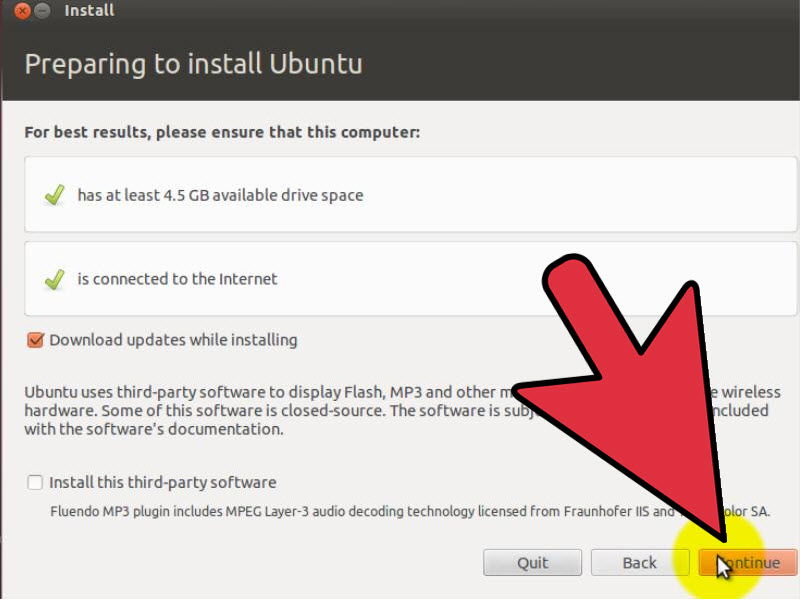Click the "Install" window title text

(x=89, y=11)
